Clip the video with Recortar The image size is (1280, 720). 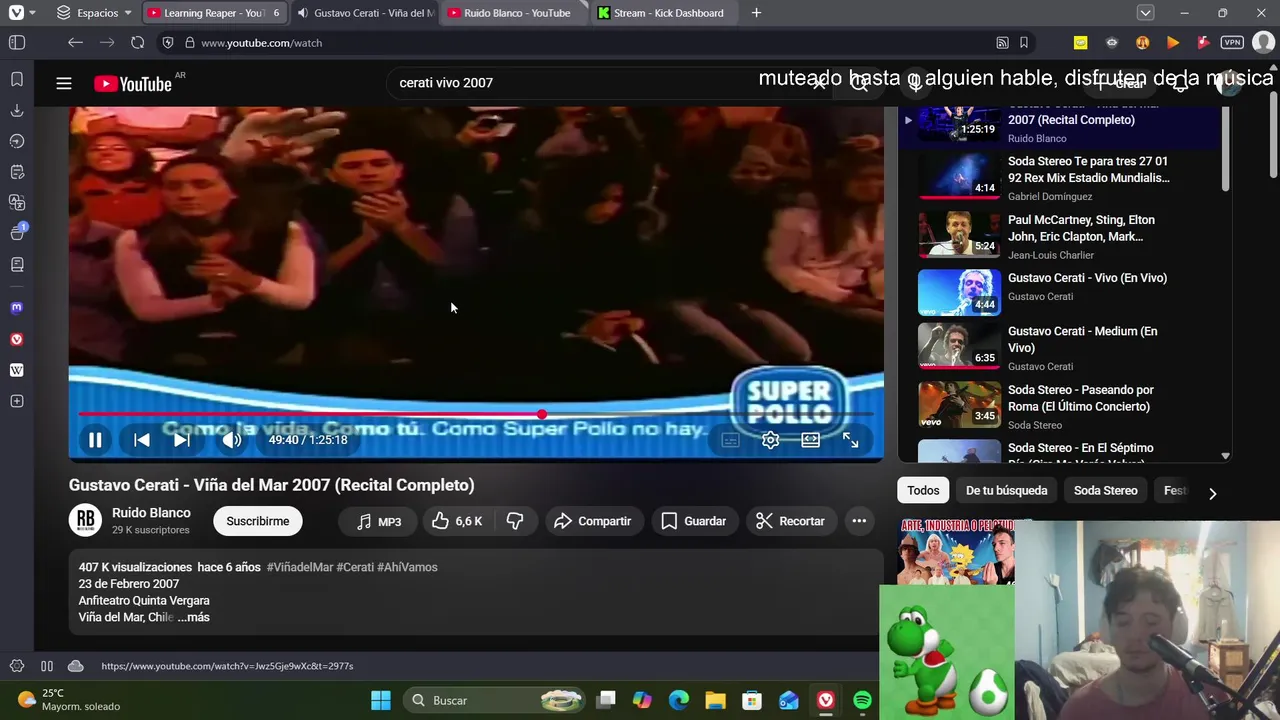[x=790, y=521]
